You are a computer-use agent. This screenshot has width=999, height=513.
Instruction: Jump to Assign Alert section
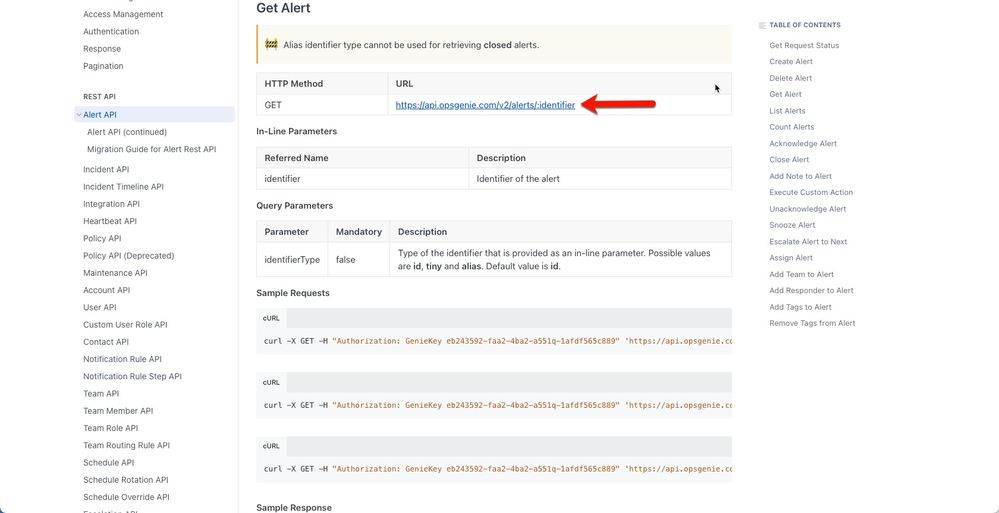coord(791,258)
